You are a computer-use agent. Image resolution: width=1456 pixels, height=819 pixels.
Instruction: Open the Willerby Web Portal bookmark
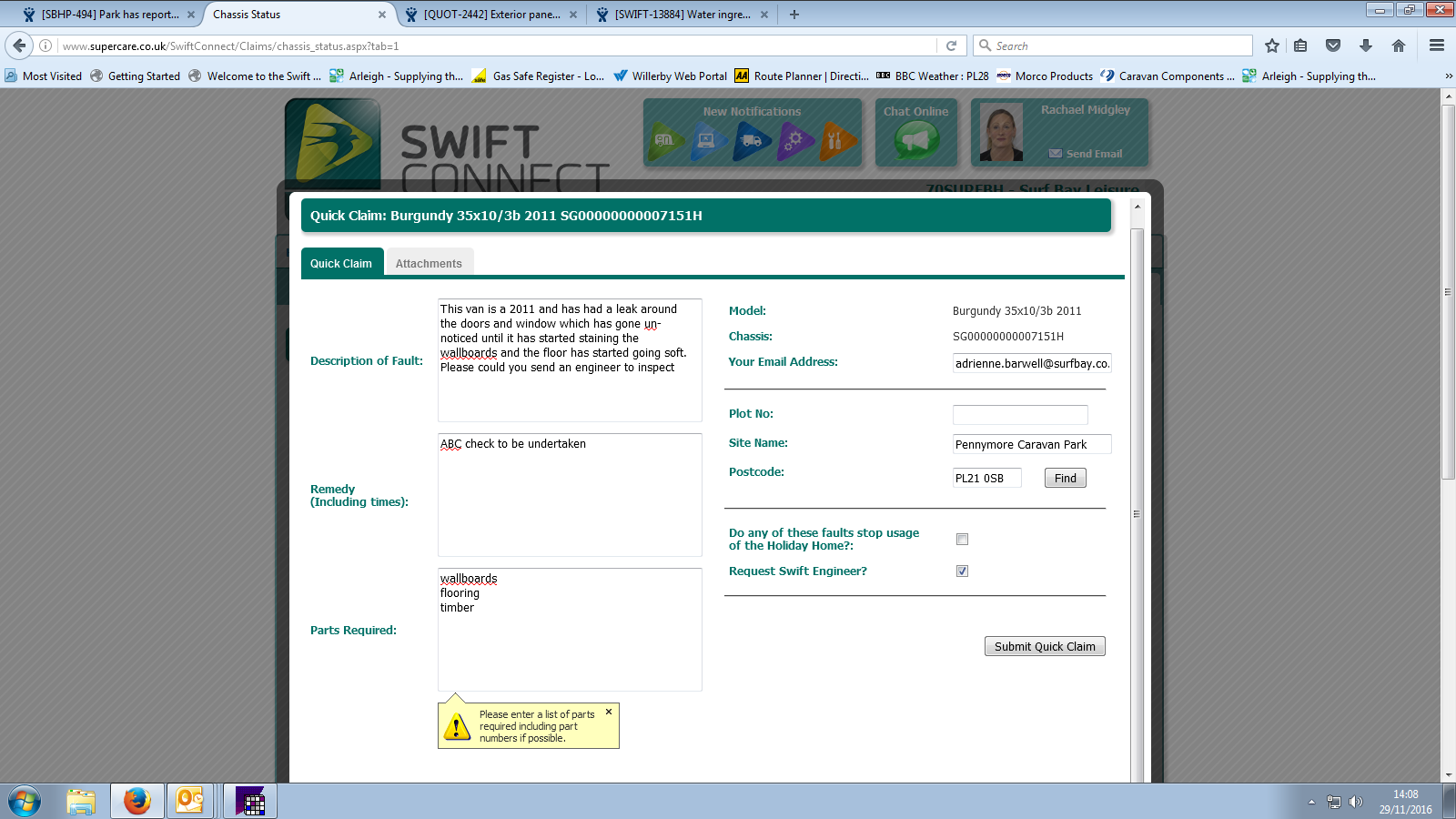671,76
